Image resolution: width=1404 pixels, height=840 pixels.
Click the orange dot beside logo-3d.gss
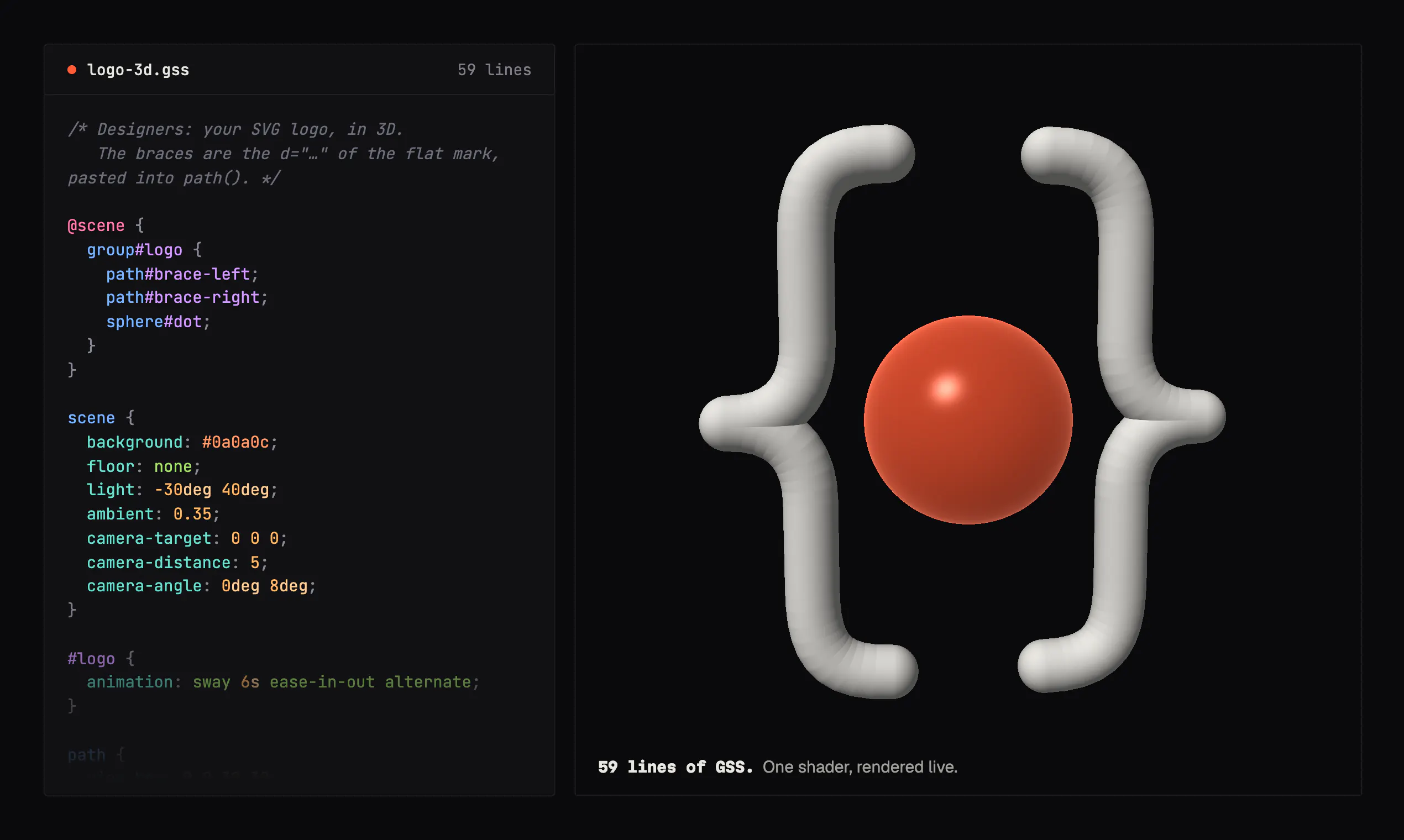pos(72,70)
